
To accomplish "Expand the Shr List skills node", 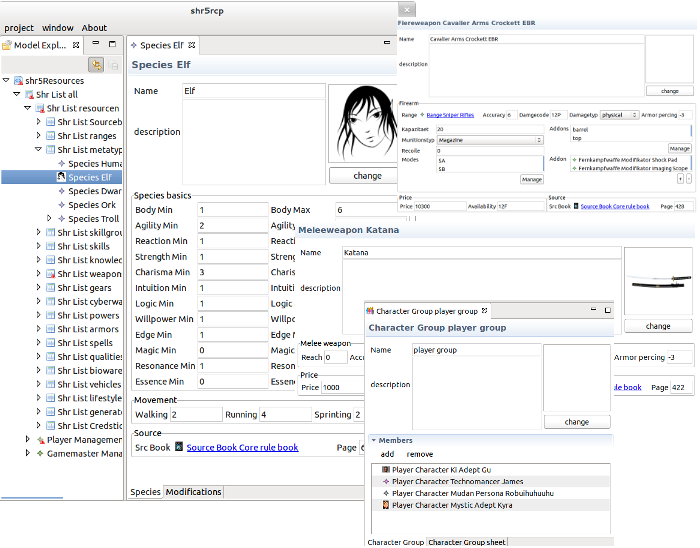I will pyautogui.click(x=38, y=245).
